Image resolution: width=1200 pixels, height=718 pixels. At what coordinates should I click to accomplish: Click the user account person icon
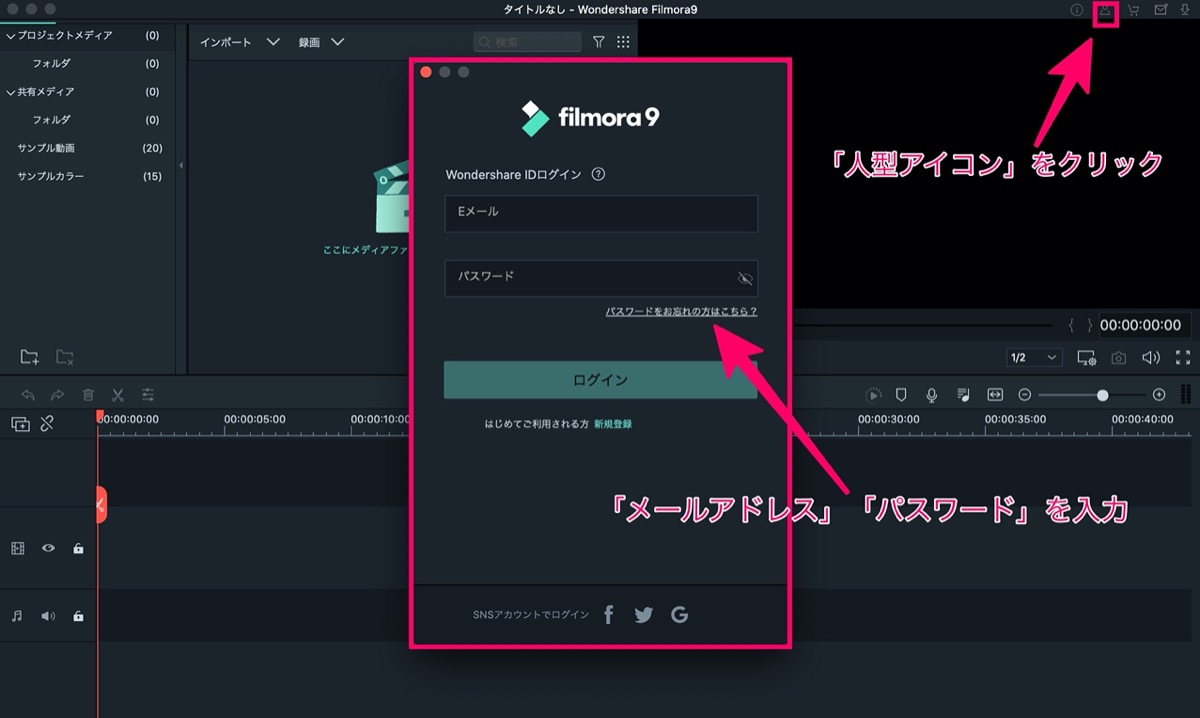click(1105, 11)
